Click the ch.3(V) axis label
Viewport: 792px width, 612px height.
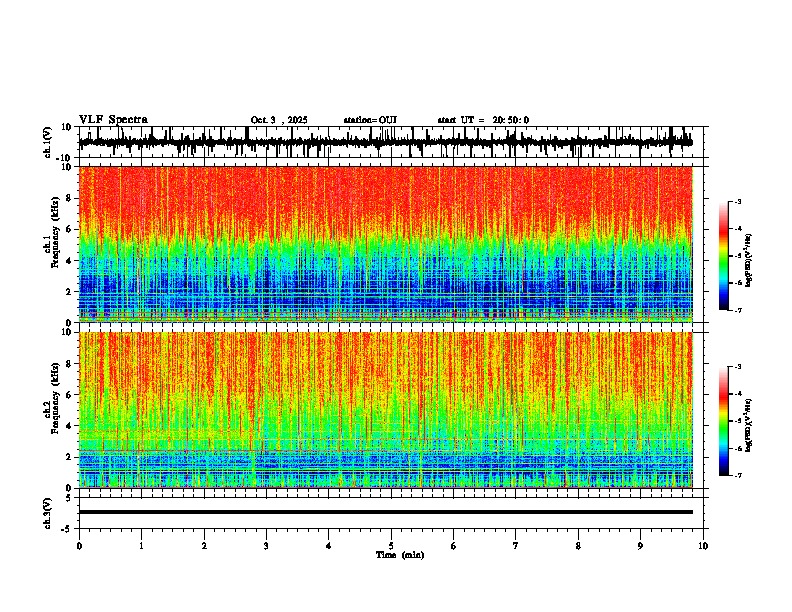pyautogui.click(x=48, y=513)
